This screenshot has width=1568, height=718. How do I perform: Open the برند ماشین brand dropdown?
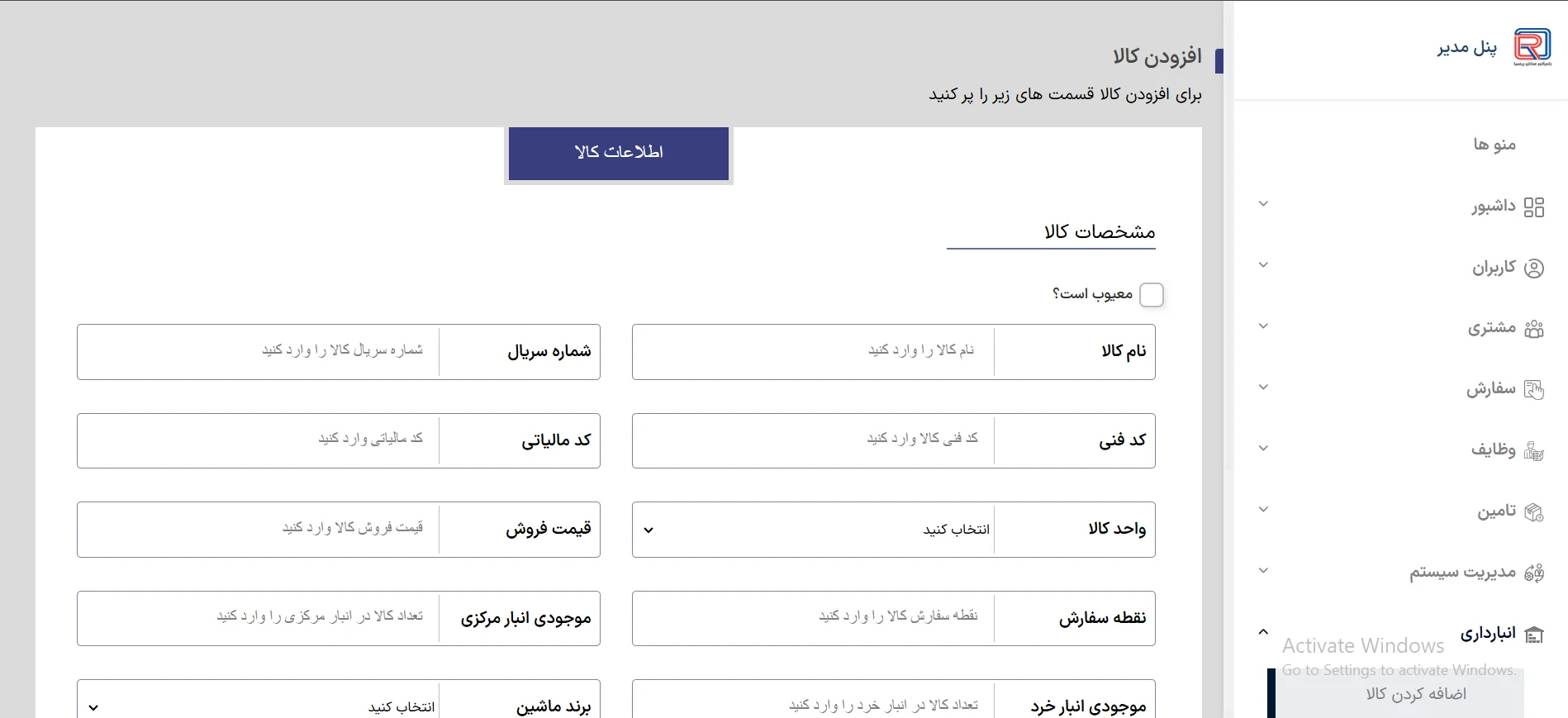coord(259,706)
